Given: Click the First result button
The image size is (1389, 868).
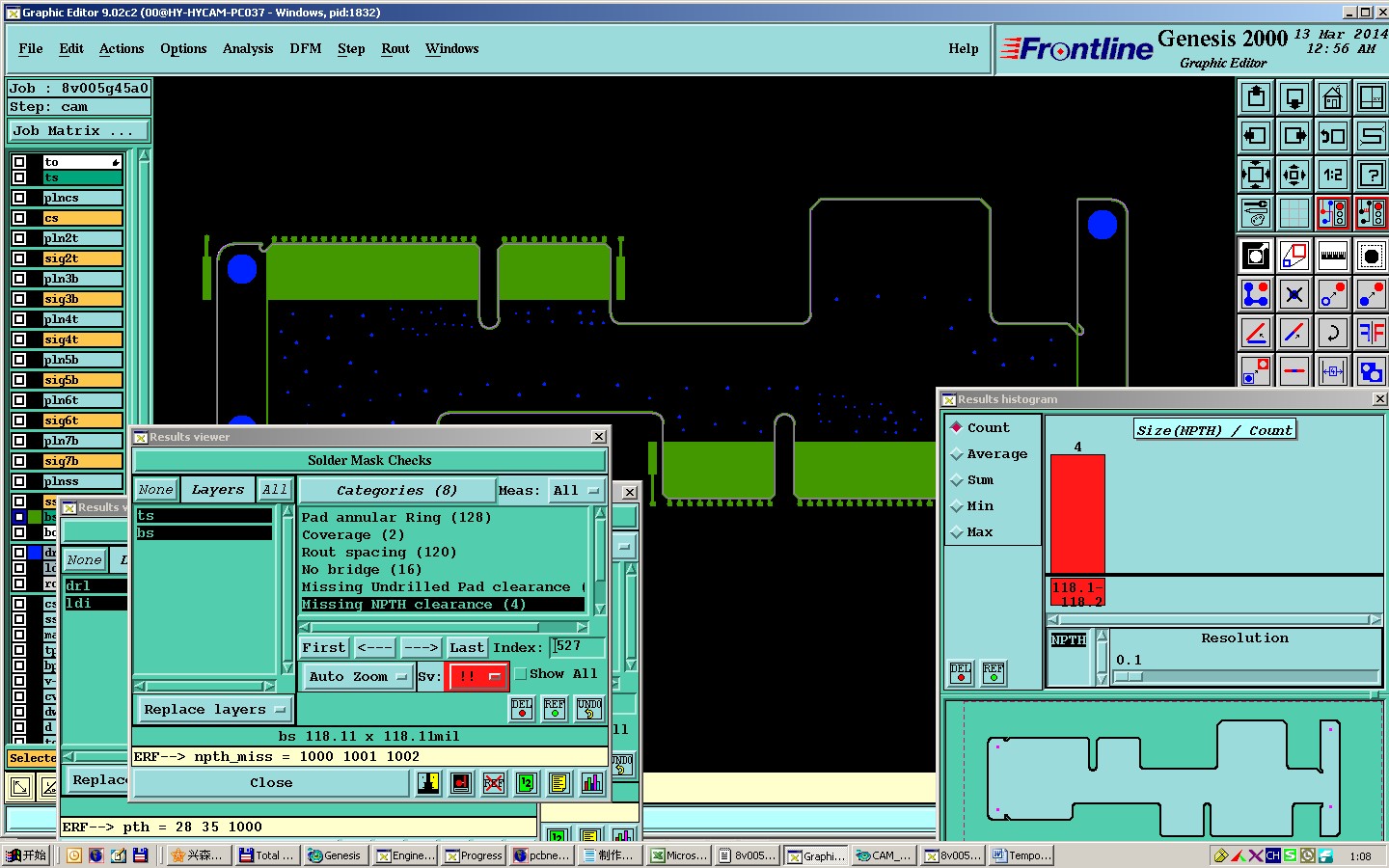Looking at the screenshot, I should pyautogui.click(x=323, y=647).
